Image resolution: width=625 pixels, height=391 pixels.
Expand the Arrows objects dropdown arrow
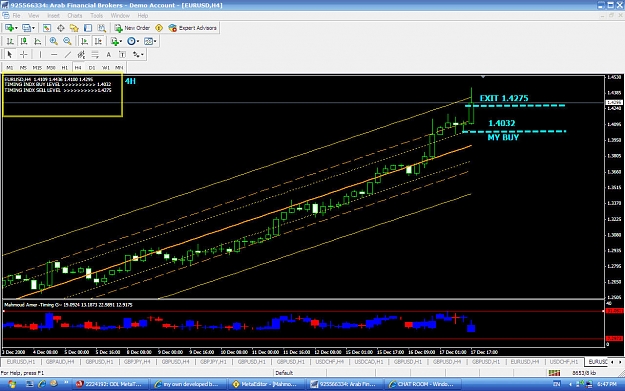click(142, 55)
